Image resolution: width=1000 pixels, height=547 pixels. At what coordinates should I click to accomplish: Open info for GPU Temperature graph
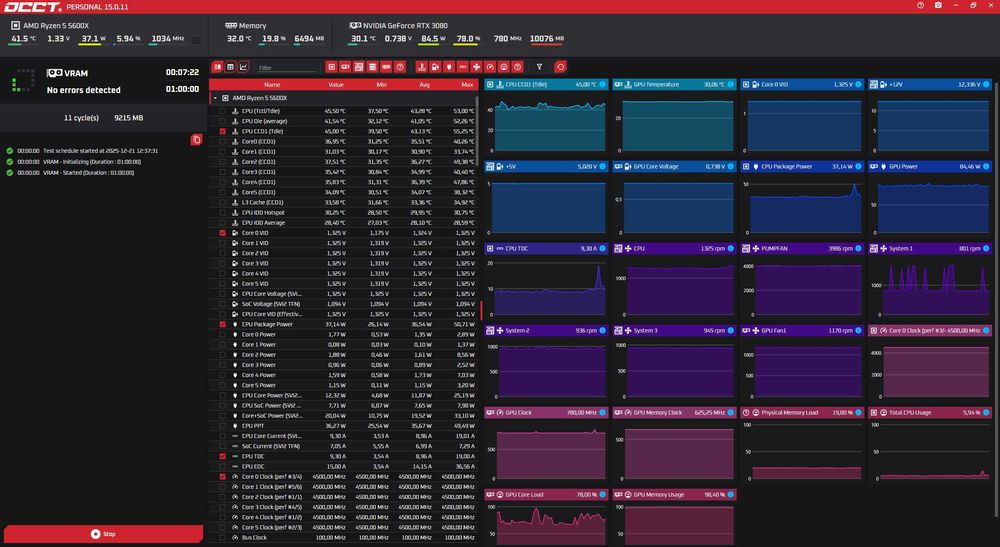tap(731, 84)
